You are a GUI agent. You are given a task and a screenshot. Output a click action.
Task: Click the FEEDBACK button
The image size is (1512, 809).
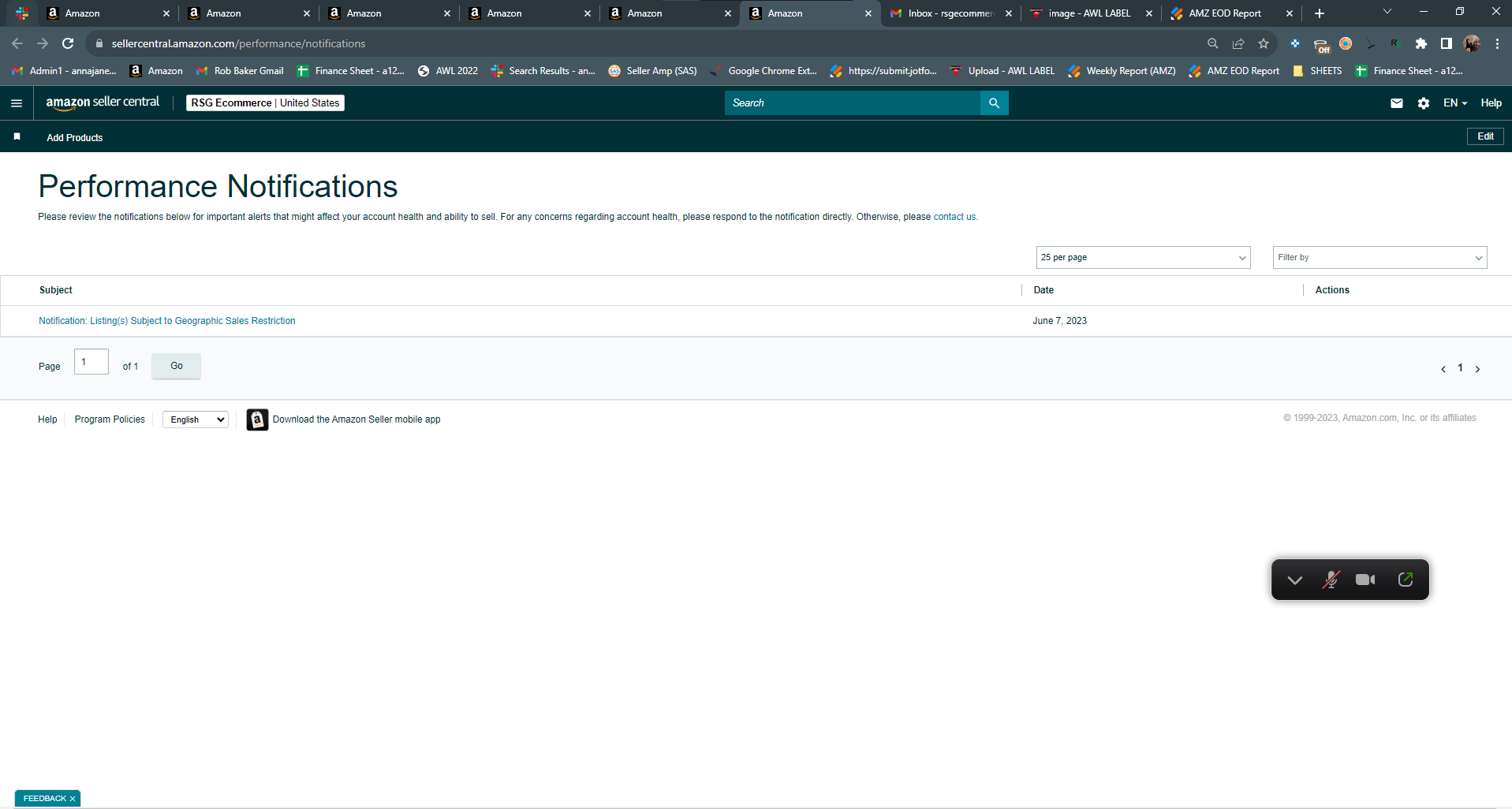pos(44,799)
